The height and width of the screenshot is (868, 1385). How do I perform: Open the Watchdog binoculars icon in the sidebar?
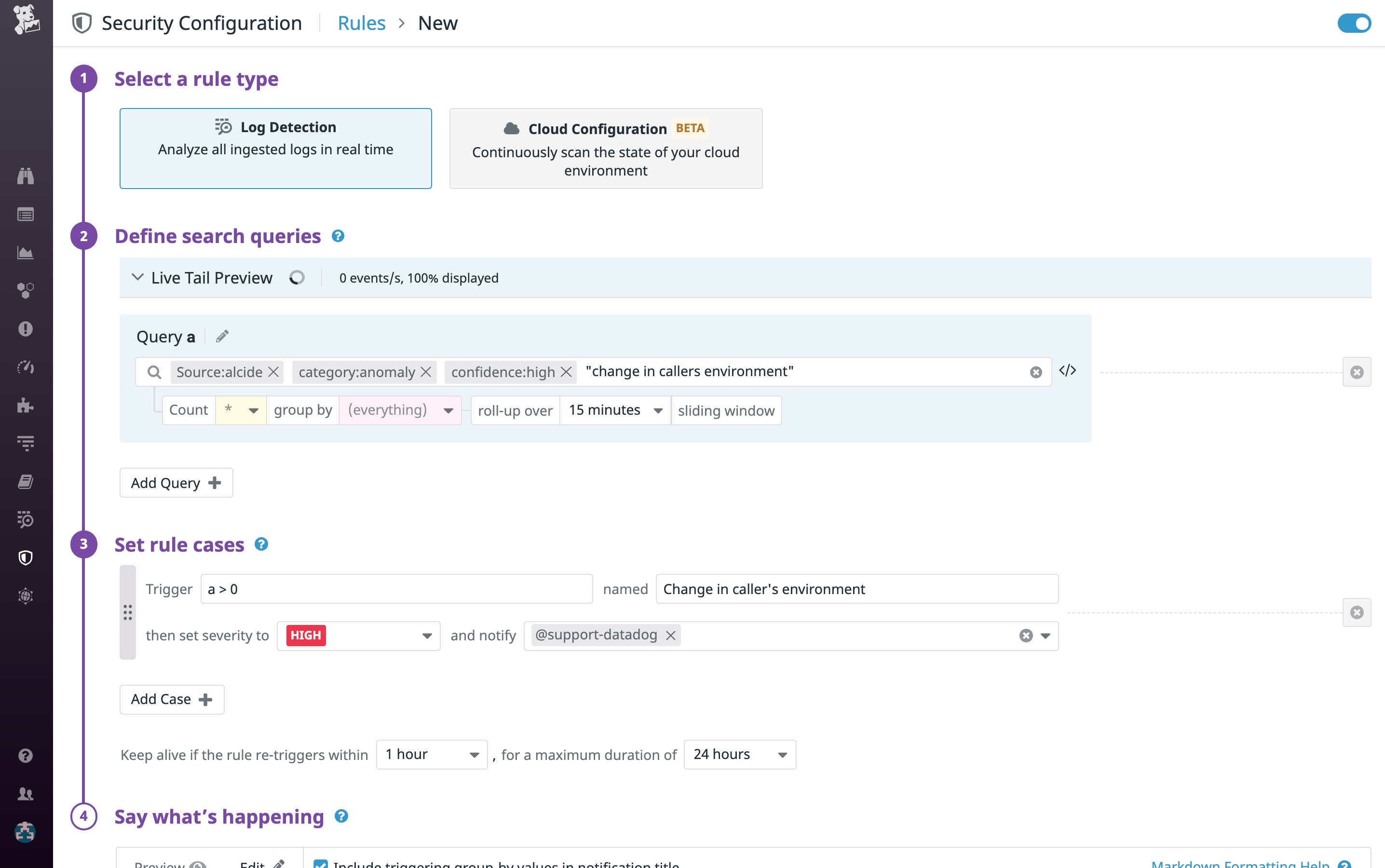pyautogui.click(x=25, y=176)
